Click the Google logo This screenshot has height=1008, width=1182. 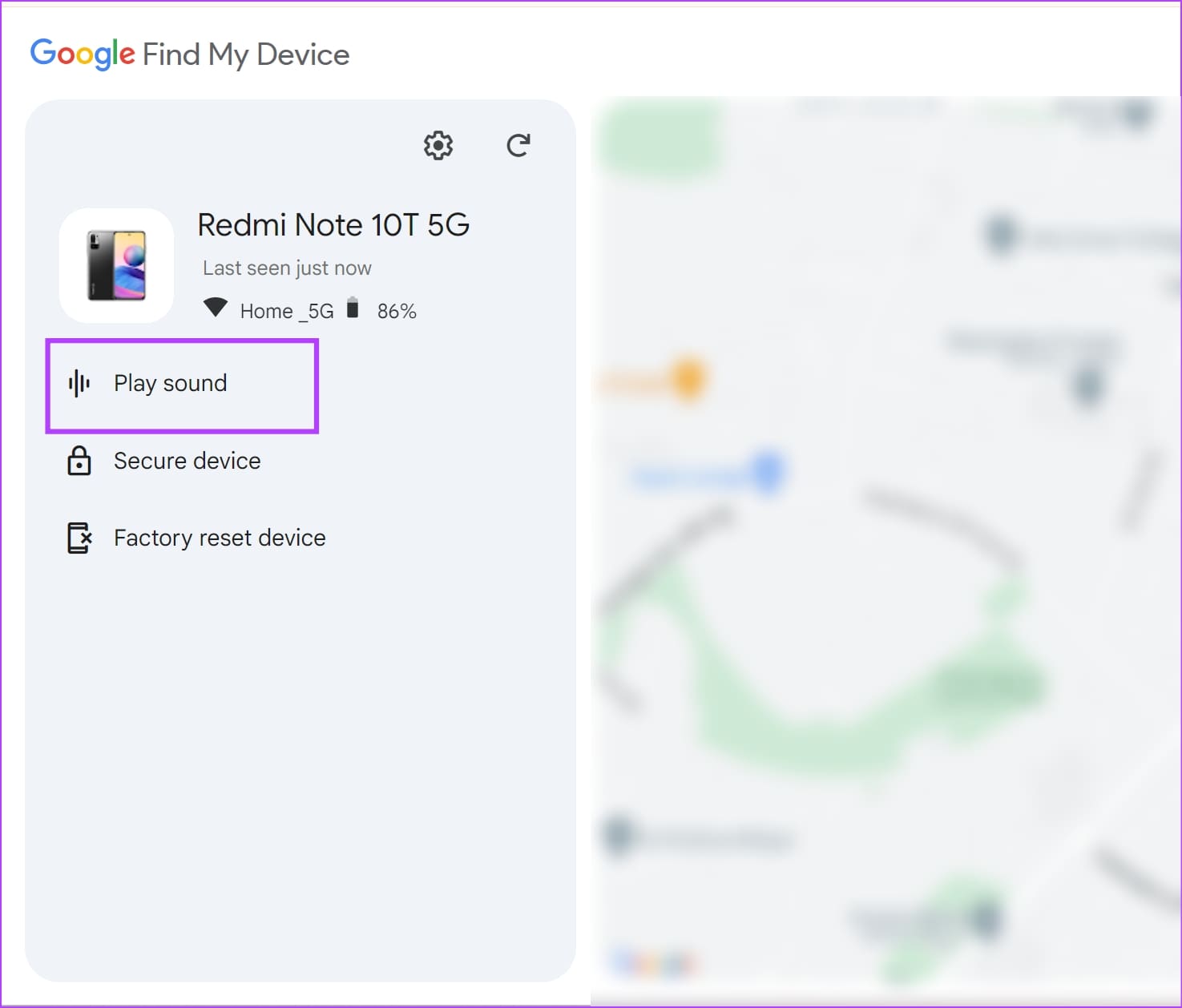pos(83,54)
